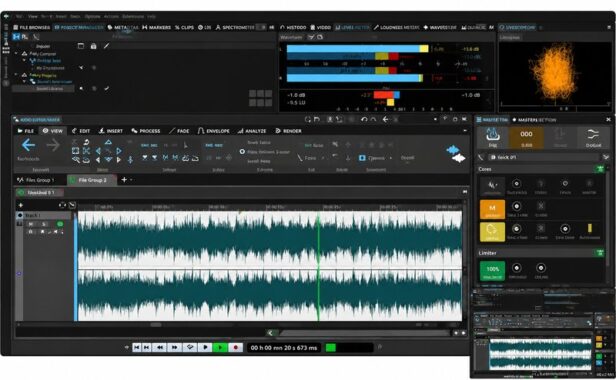This screenshot has width=616, height=380.
Task: Open the preset field in Master Section
Action: click(544, 157)
